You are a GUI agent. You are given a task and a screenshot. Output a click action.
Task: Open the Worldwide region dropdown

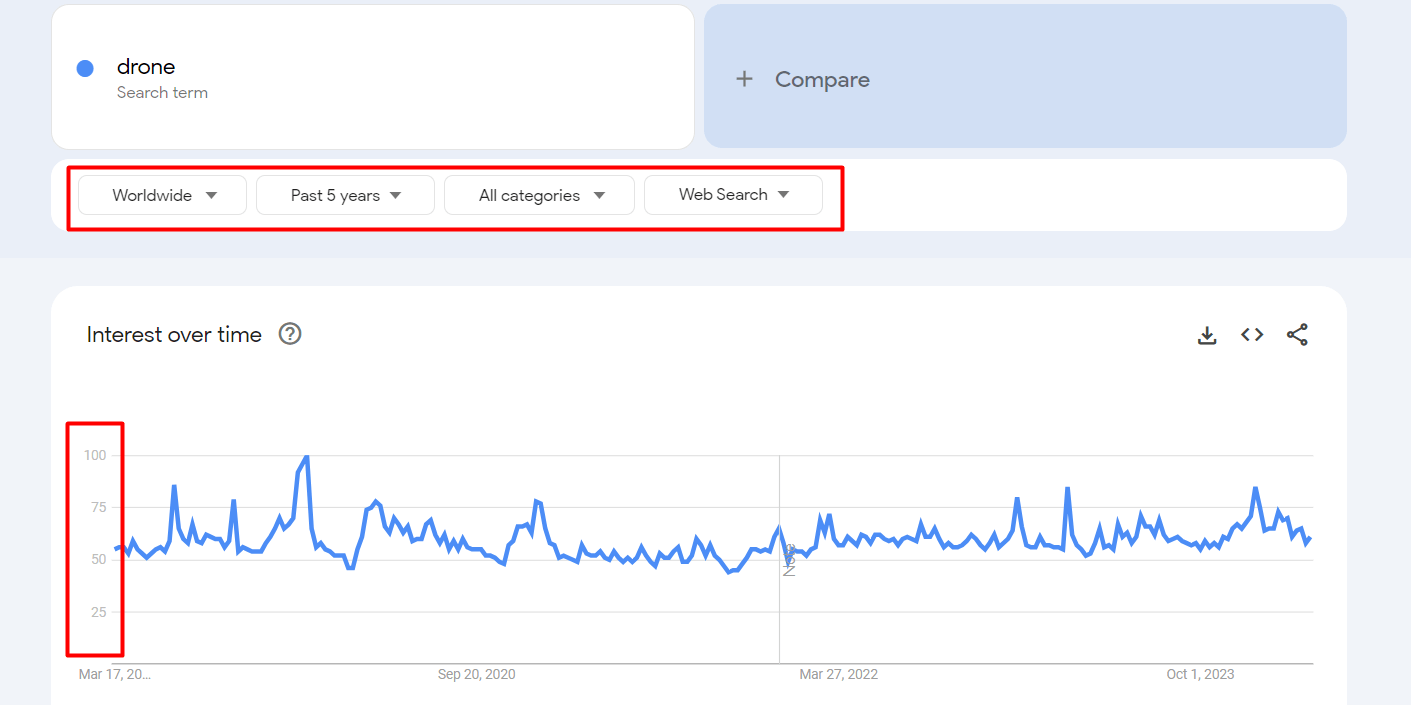tap(161, 194)
